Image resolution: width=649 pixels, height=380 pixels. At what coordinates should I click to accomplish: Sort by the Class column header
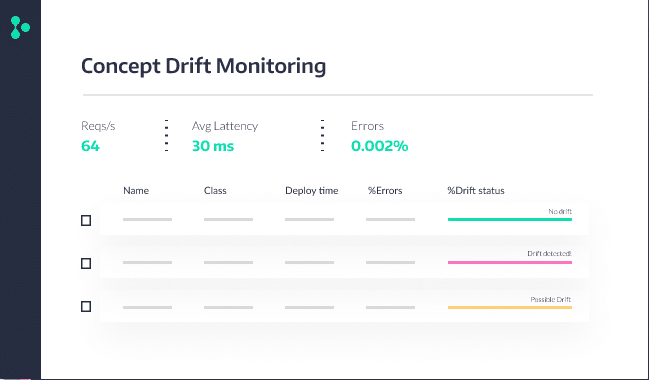pyautogui.click(x=215, y=190)
